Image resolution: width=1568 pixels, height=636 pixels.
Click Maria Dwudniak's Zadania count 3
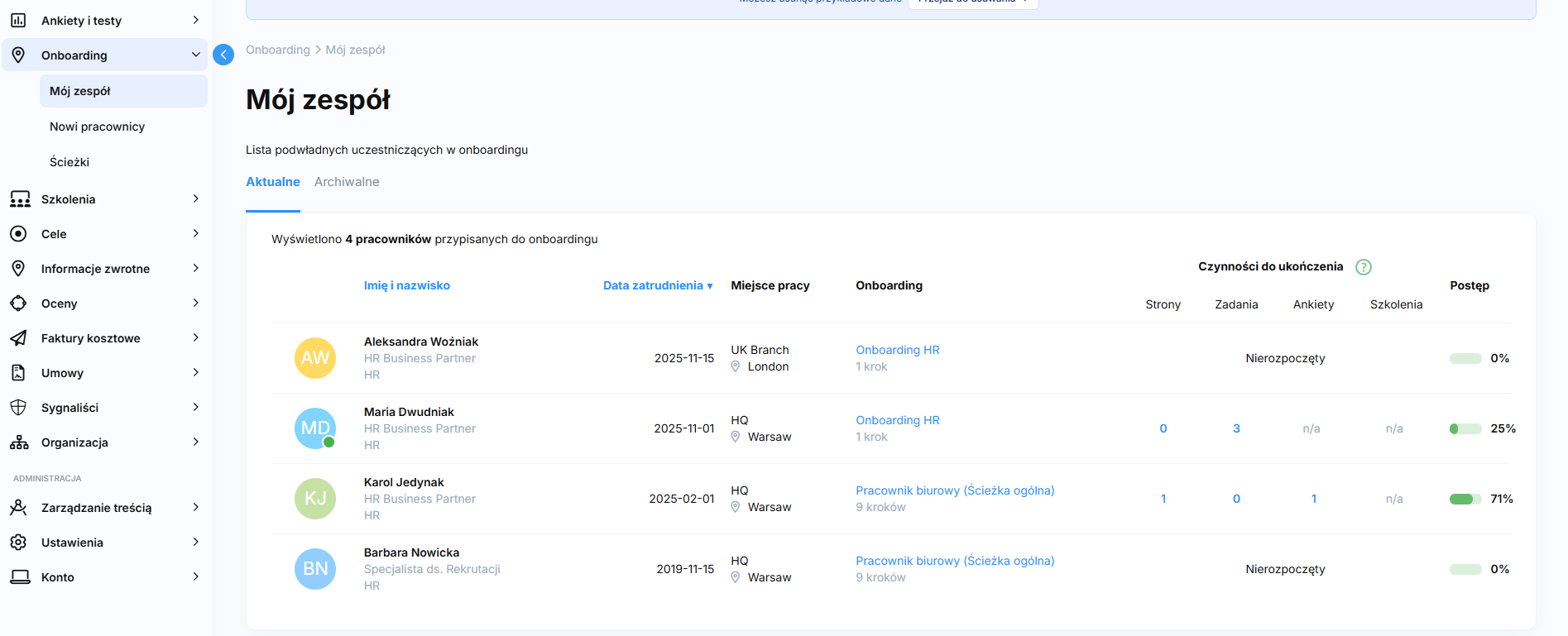pos(1236,428)
